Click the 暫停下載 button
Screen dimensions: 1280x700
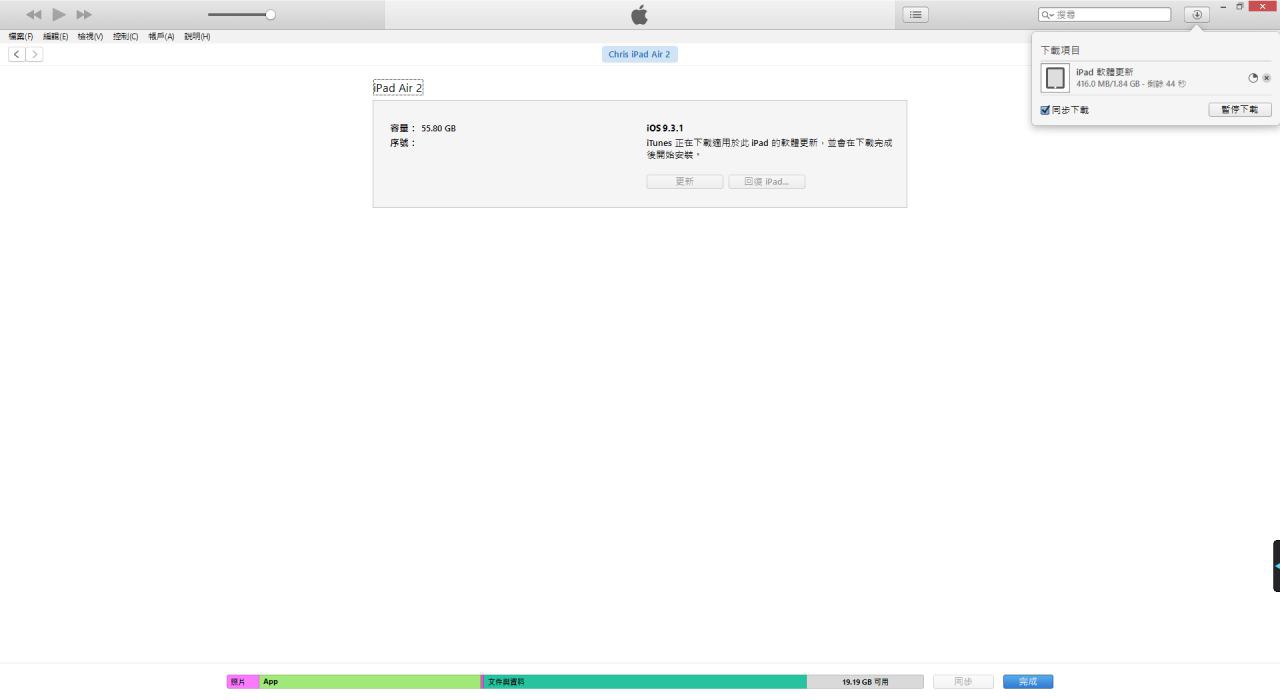(x=1239, y=109)
